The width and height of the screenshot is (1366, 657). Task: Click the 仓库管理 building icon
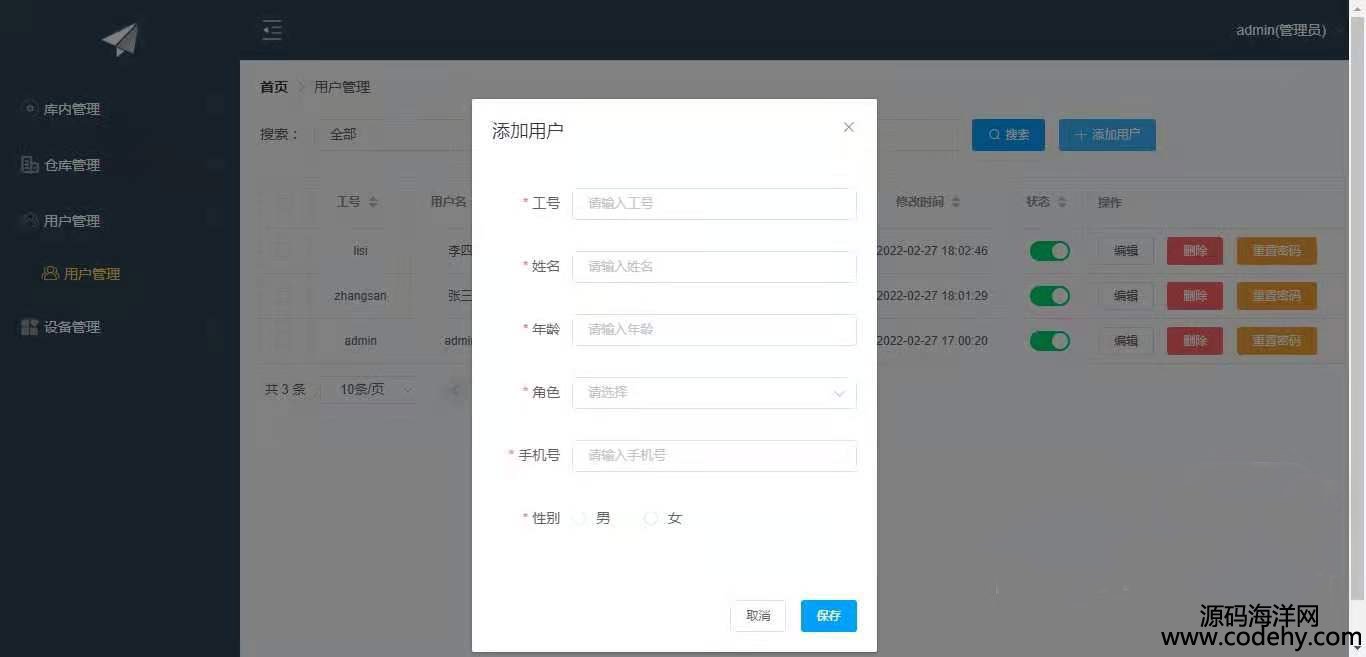click(x=30, y=164)
